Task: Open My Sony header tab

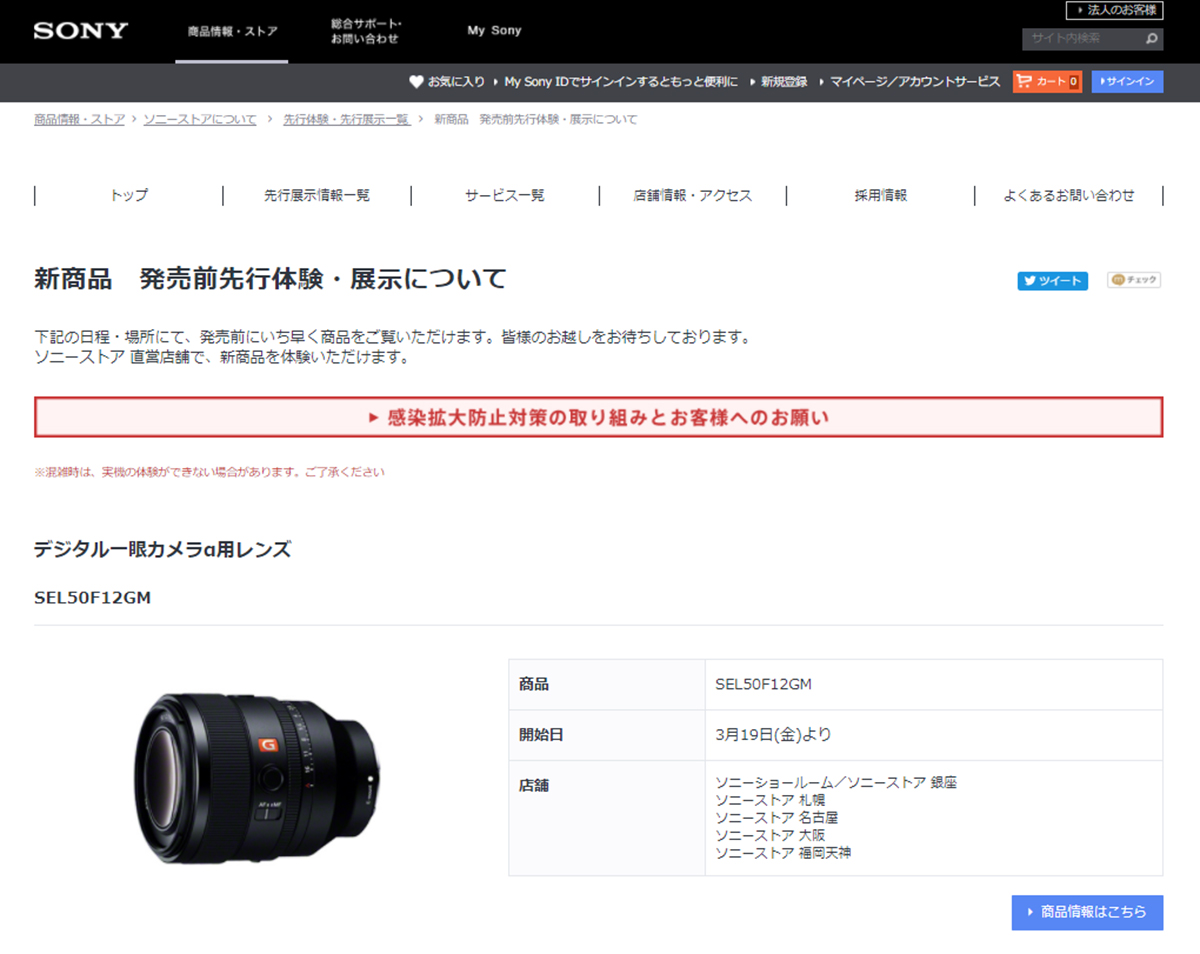Action: point(494,31)
